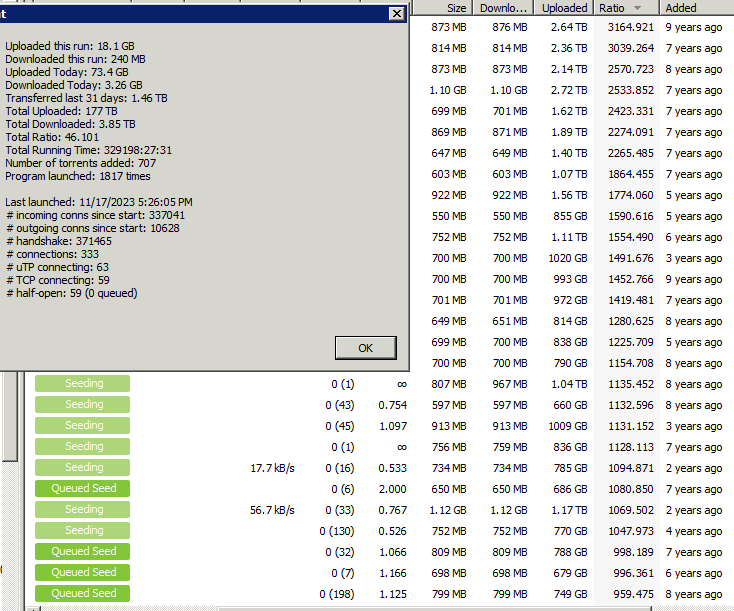Click the Queued Seed status at ratio 996.361
Screen dimensions: 734x611
(83, 573)
